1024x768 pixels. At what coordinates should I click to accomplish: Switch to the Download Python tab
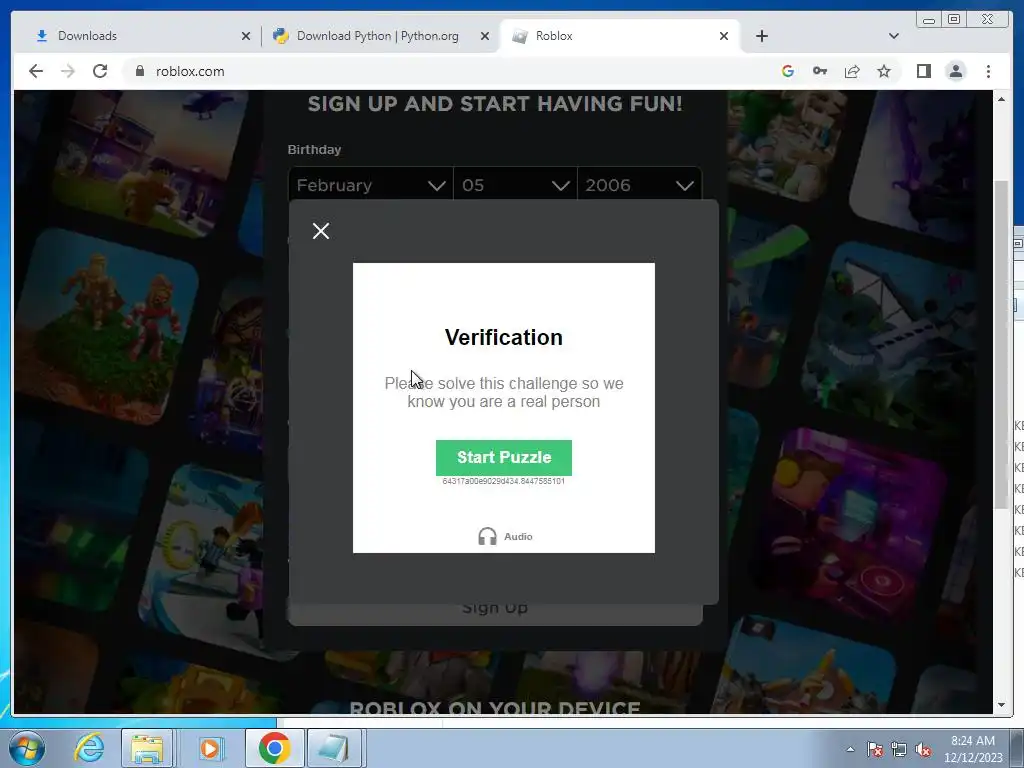[x=377, y=36]
